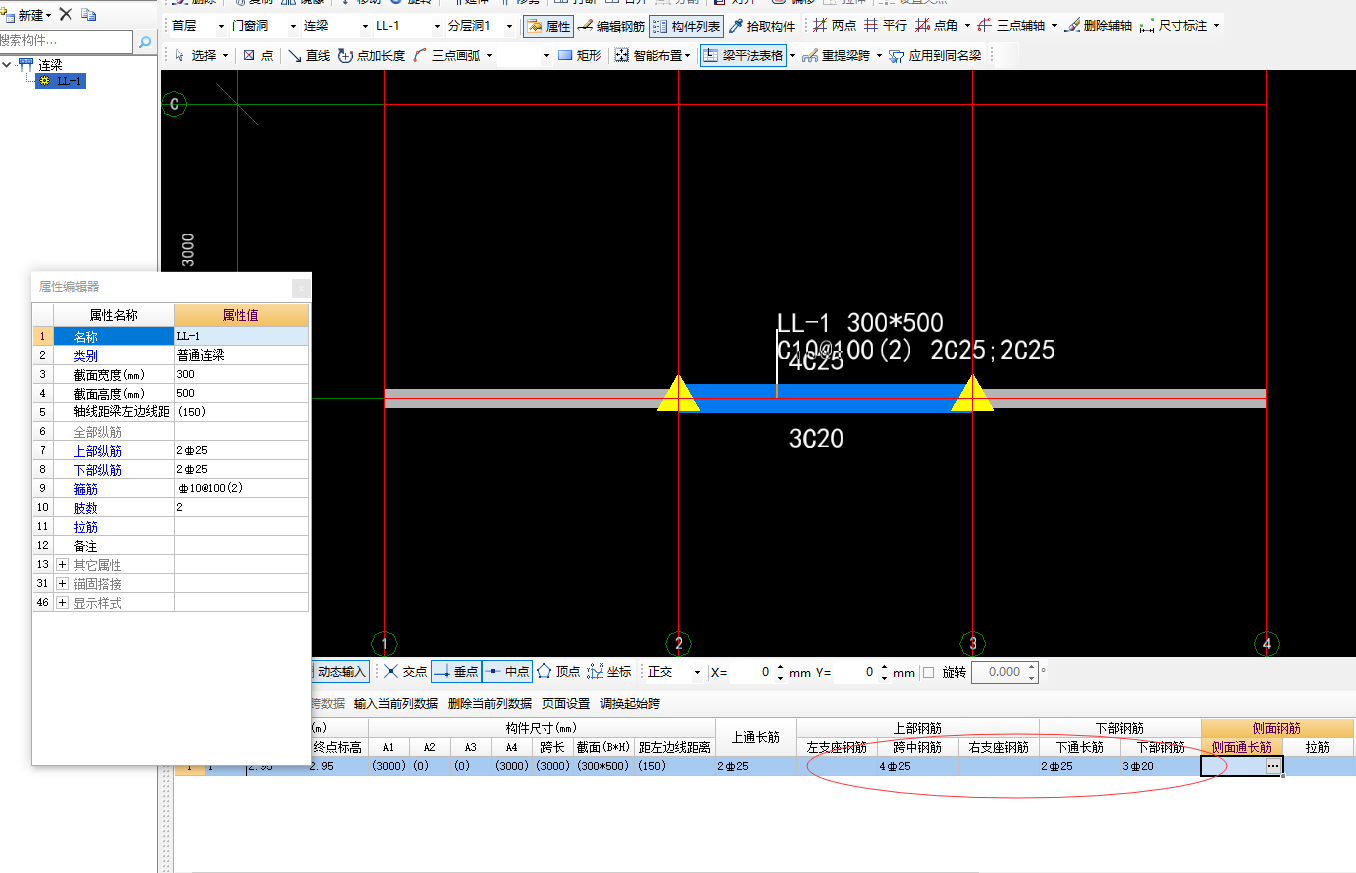Choose 两点 two-point axis tool
1356x873 pixels.
(x=834, y=26)
